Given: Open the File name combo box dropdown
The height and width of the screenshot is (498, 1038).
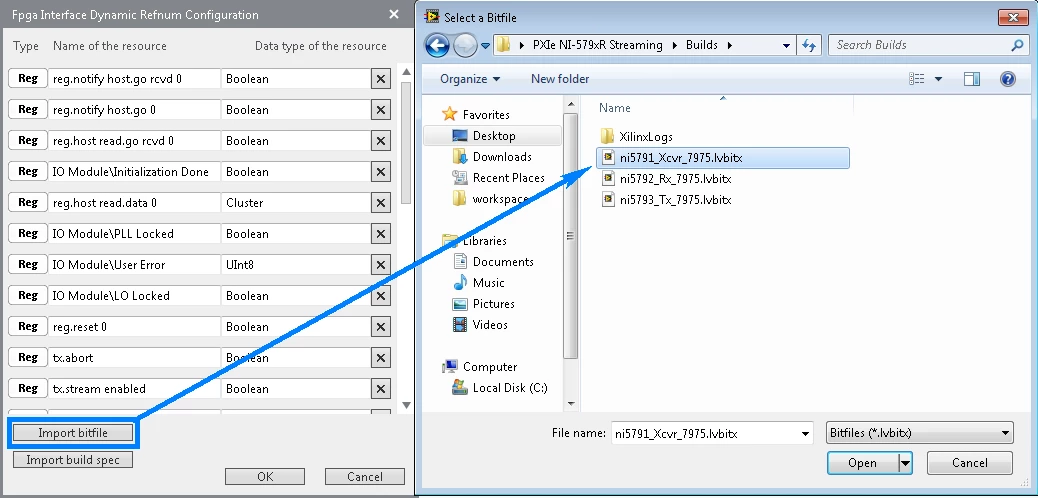Looking at the screenshot, I should [x=806, y=433].
